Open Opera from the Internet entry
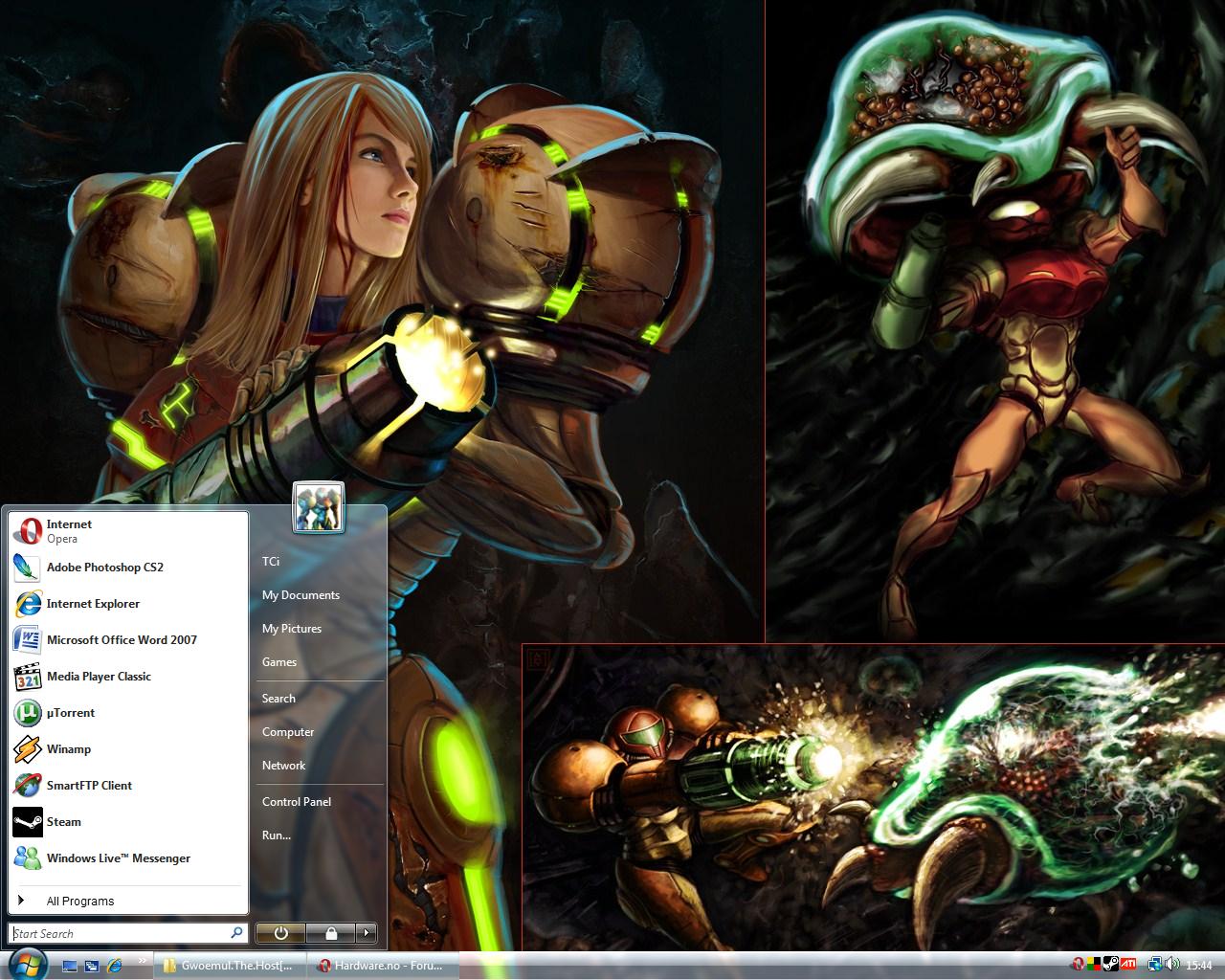This screenshot has width=1225, height=980. coord(128,531)
